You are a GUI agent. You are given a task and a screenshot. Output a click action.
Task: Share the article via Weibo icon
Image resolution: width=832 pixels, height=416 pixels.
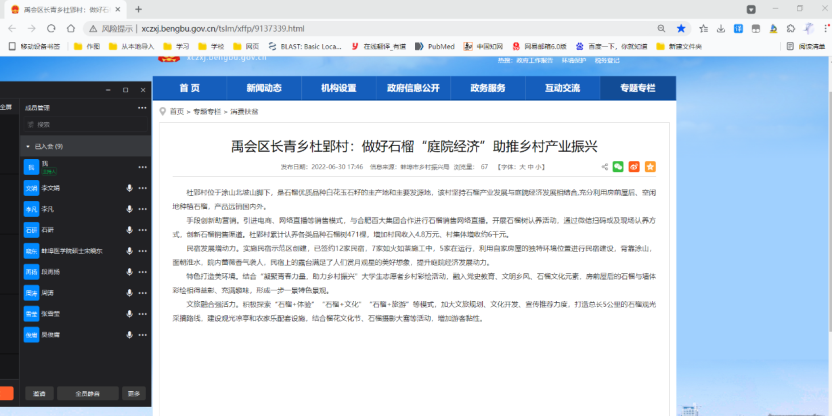(x=634, y=167)
